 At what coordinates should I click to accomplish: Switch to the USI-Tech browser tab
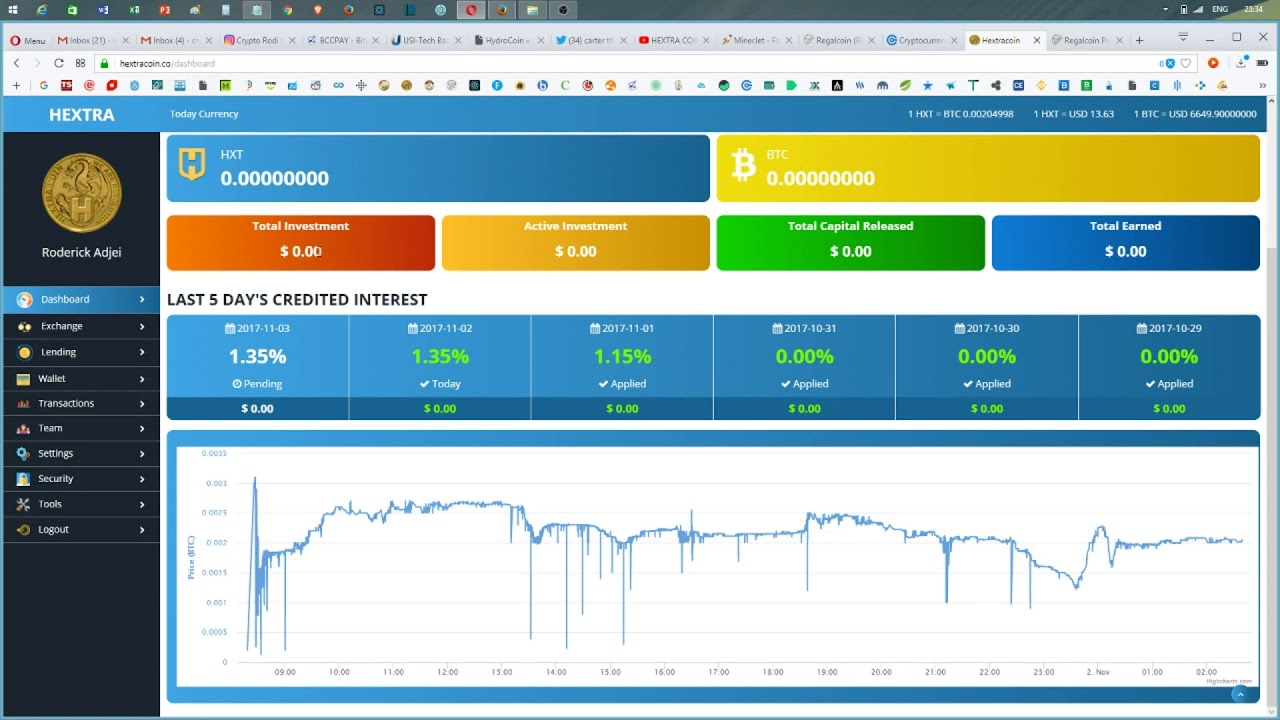(x=425, y=41)
